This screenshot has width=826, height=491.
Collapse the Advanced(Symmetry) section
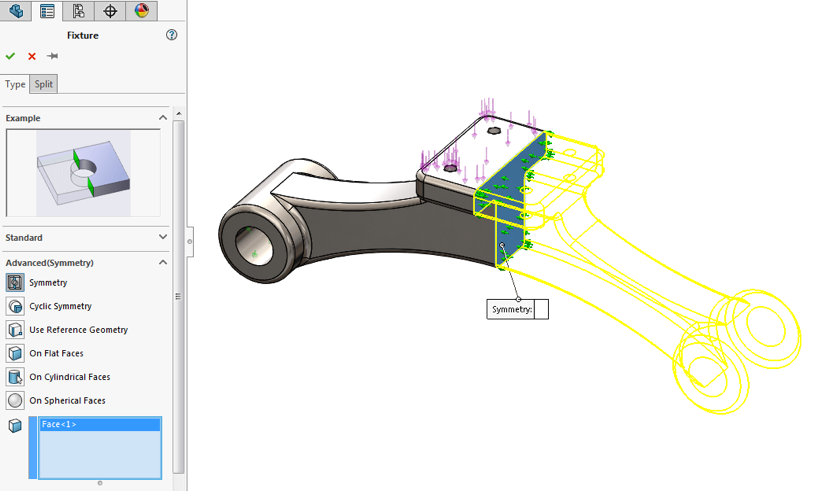(163, 263)
